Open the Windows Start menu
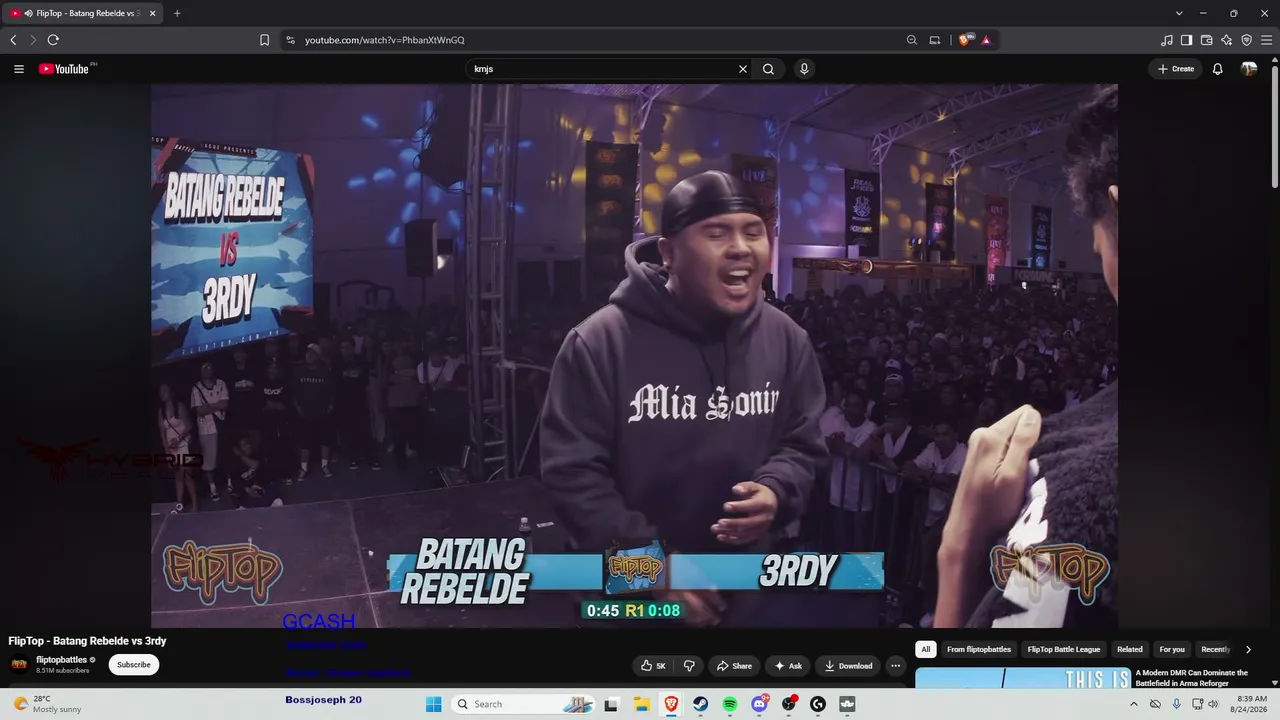Image resolution: width=1280 pixels, height=720 pixels. coord(433,704)
